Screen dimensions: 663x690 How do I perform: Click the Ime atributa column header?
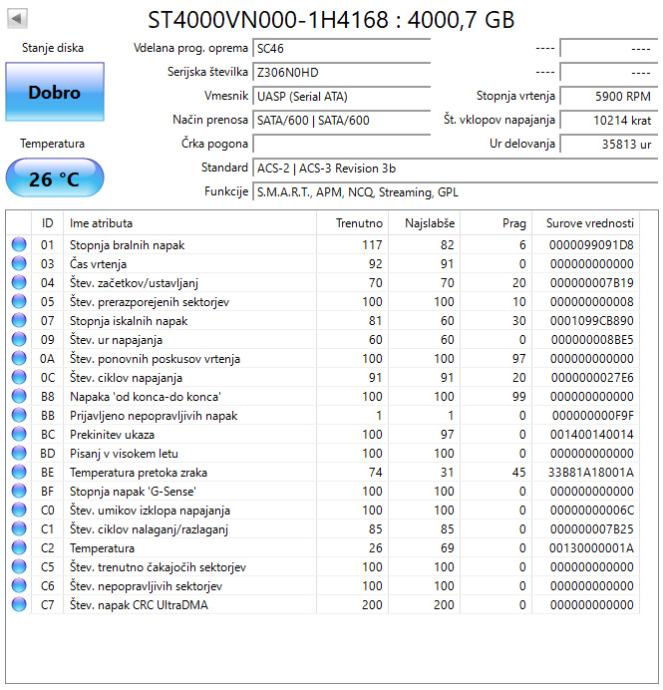(x=100, y=223)
